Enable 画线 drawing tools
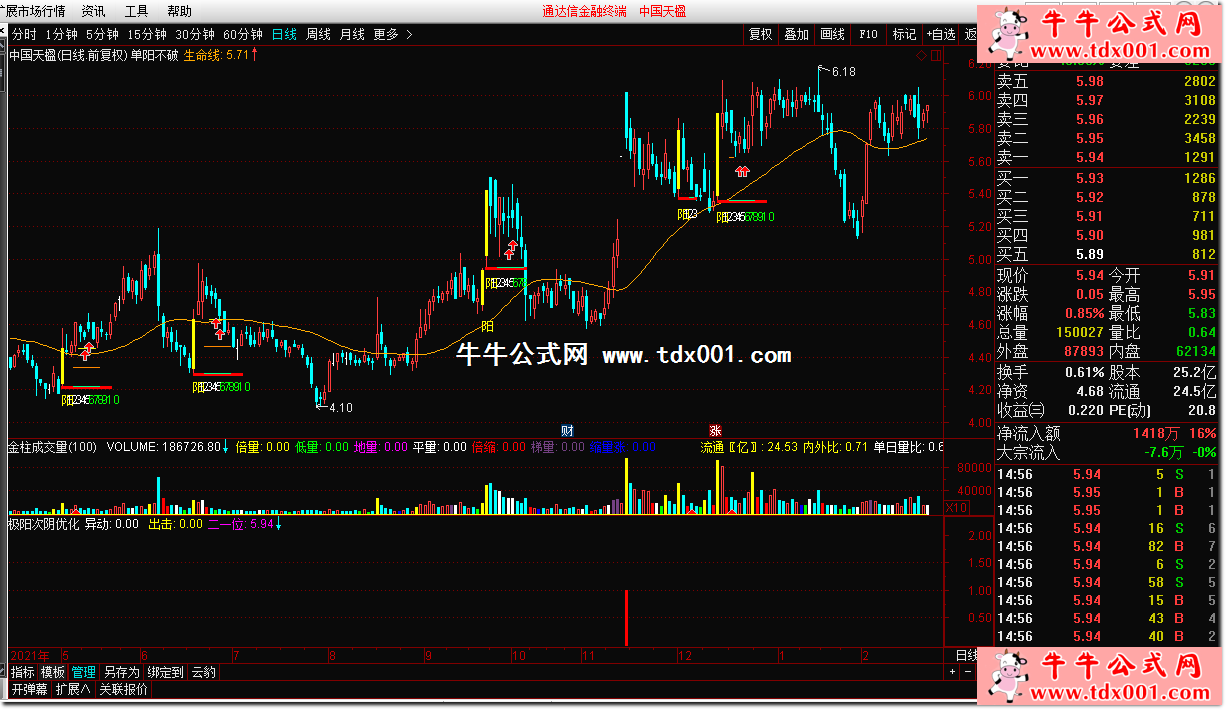This screenshot has width=1227, height=710. pyautogui.click(x=832, y=34)
